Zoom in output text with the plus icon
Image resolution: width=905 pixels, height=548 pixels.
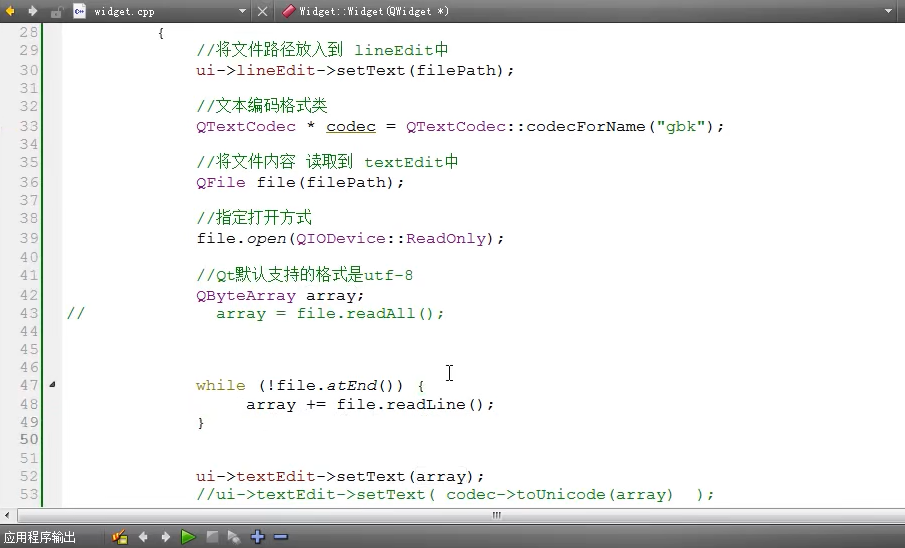point(257,537)
